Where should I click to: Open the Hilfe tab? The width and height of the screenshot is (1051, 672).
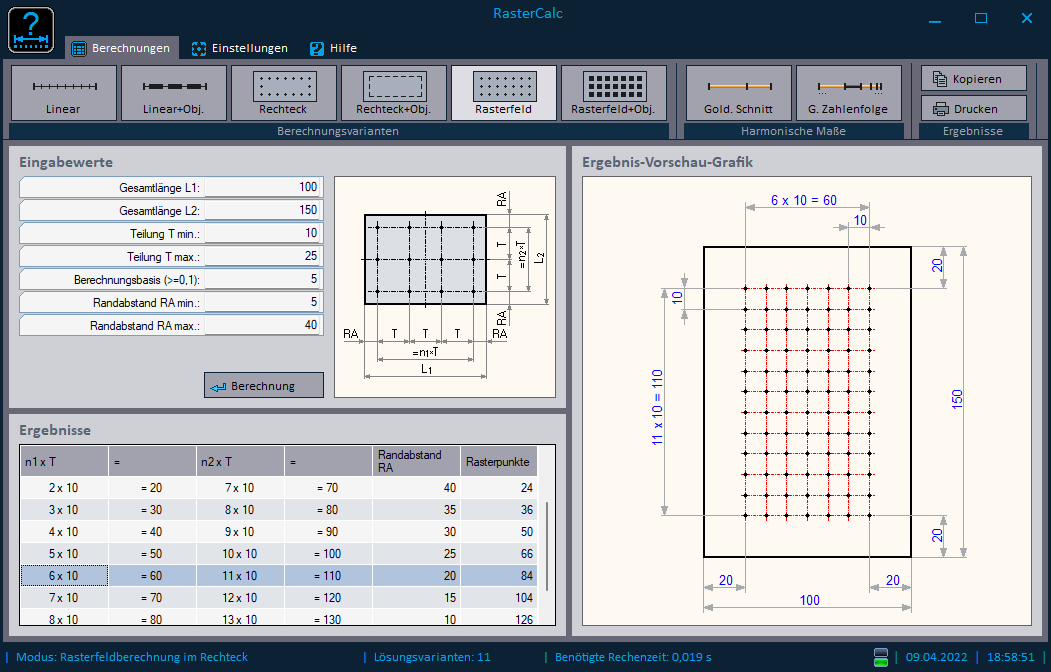pos(332,47)
